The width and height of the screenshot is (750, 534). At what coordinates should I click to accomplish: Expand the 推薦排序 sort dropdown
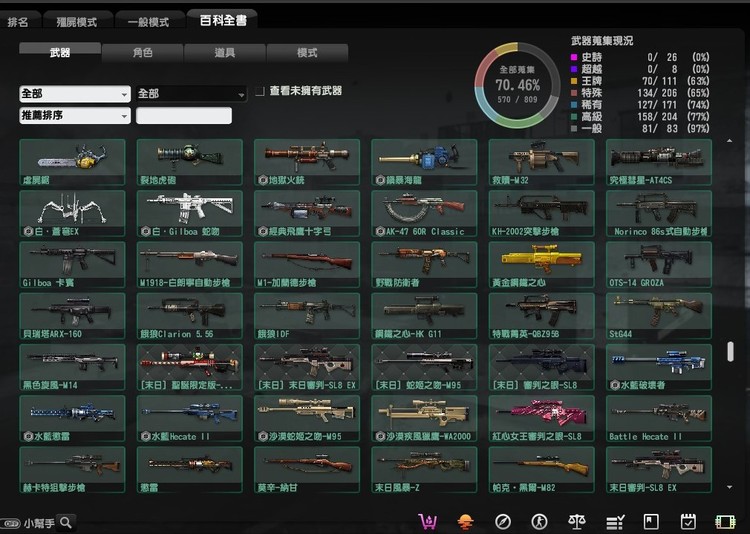click(75, 115)
